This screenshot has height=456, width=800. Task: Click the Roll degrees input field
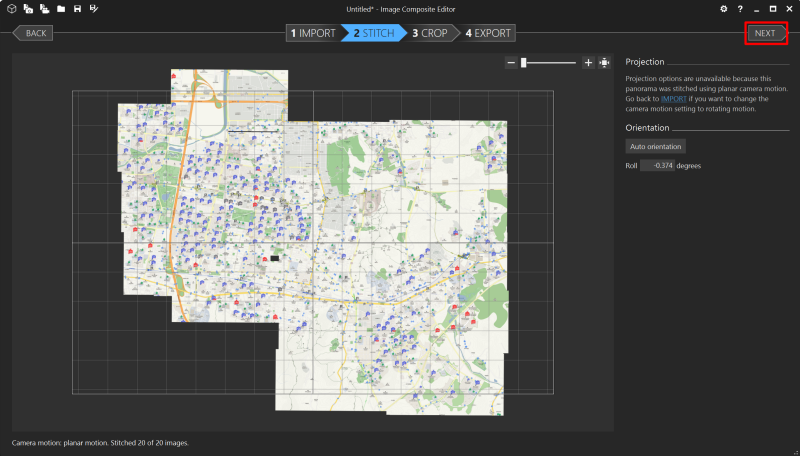point(657,165)
